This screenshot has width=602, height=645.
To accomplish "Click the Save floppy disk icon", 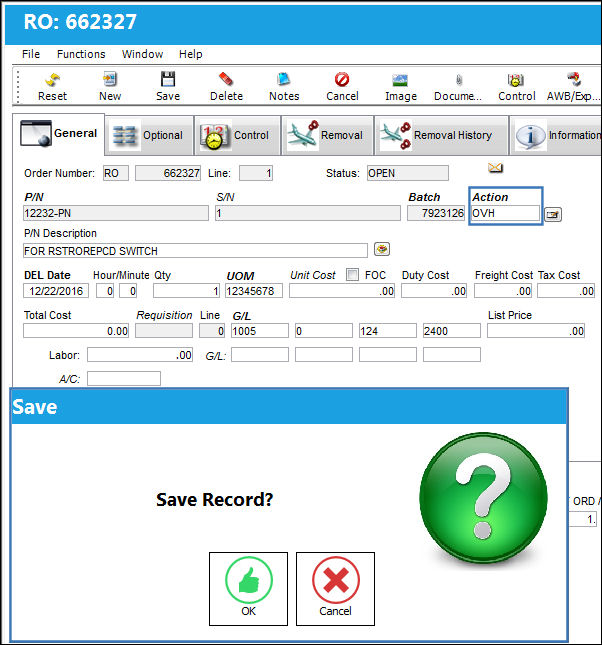I will (168, 87).
